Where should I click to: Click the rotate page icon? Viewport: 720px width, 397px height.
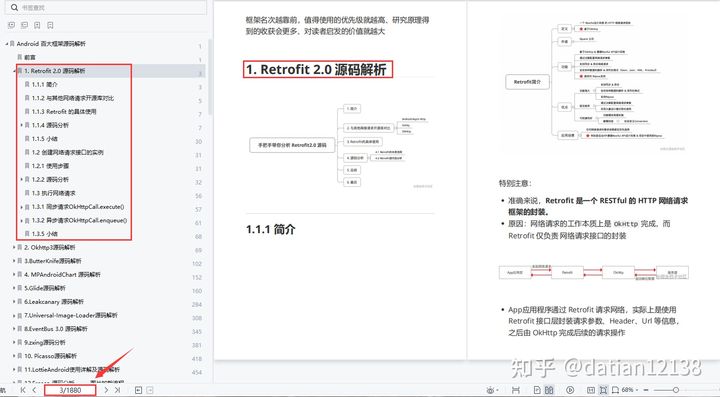[x=615, y=390]
